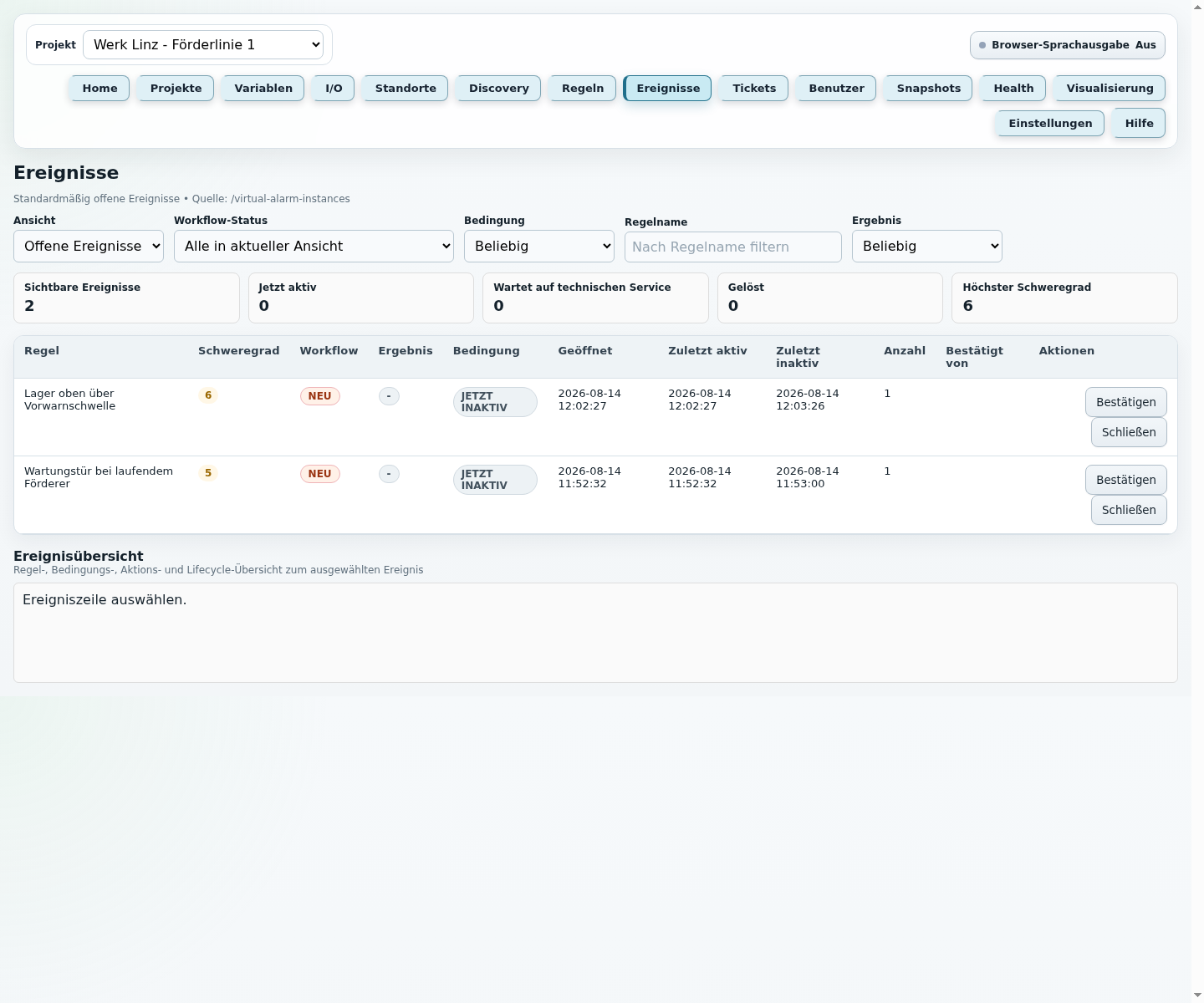This screenshot has width=1204, height=1003.
Task: Click opened timestamp 12:02:27 in Geöffnet column
Action: 589,400
